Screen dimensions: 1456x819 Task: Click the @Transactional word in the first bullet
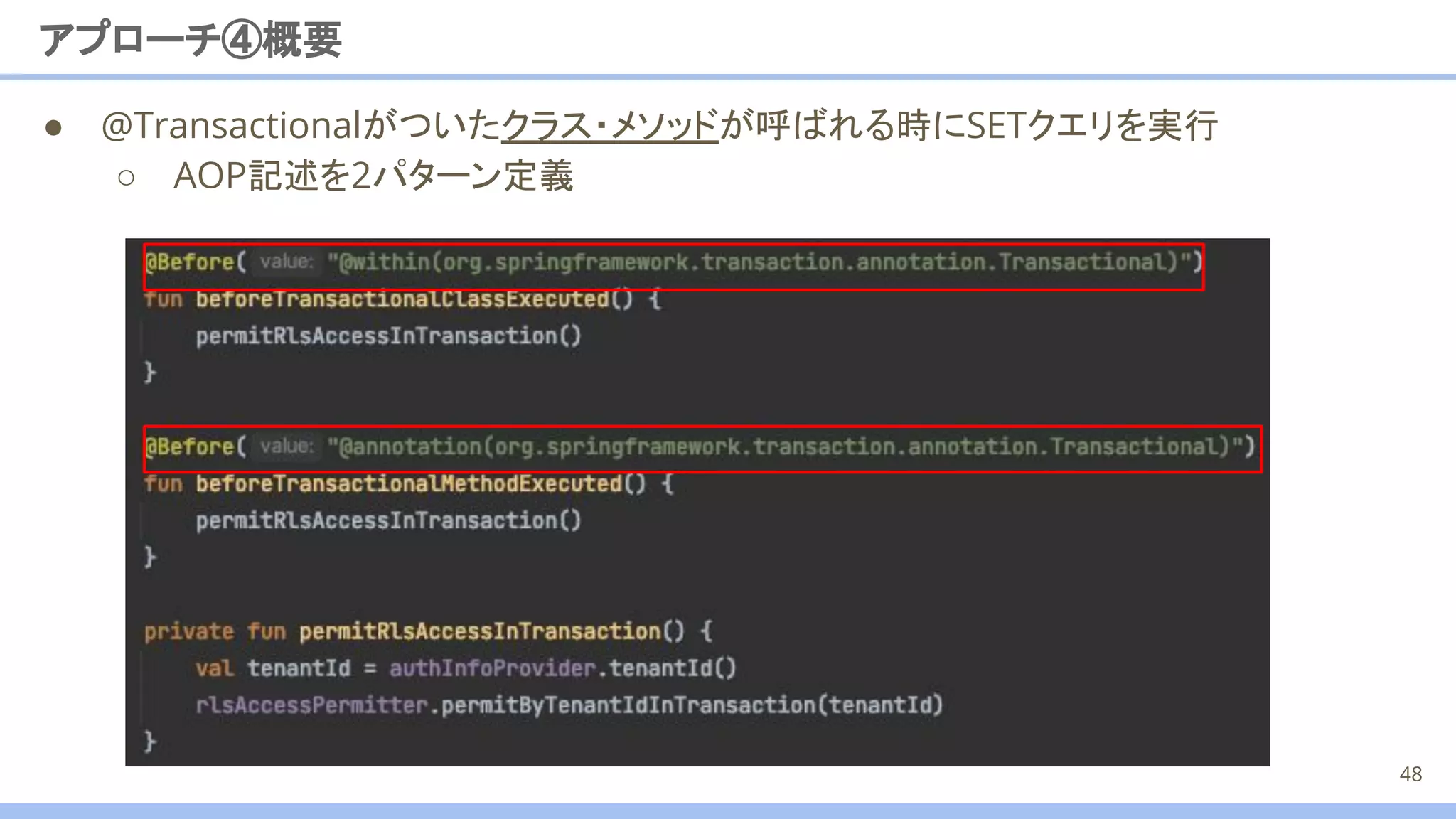click(x=232, y=126)
